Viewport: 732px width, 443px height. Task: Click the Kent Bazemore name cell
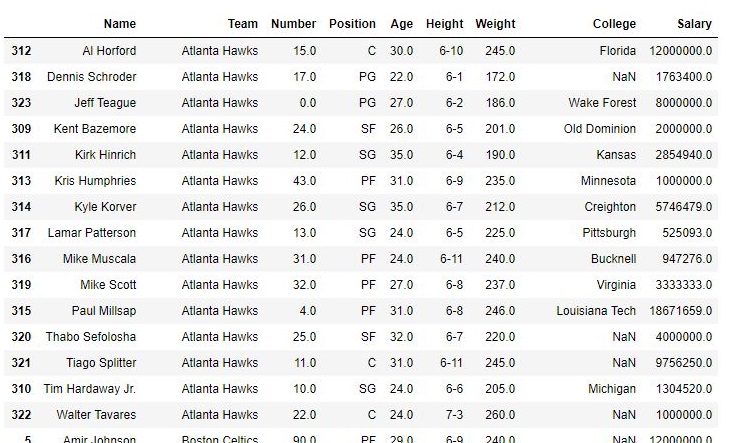click(95, 129)
